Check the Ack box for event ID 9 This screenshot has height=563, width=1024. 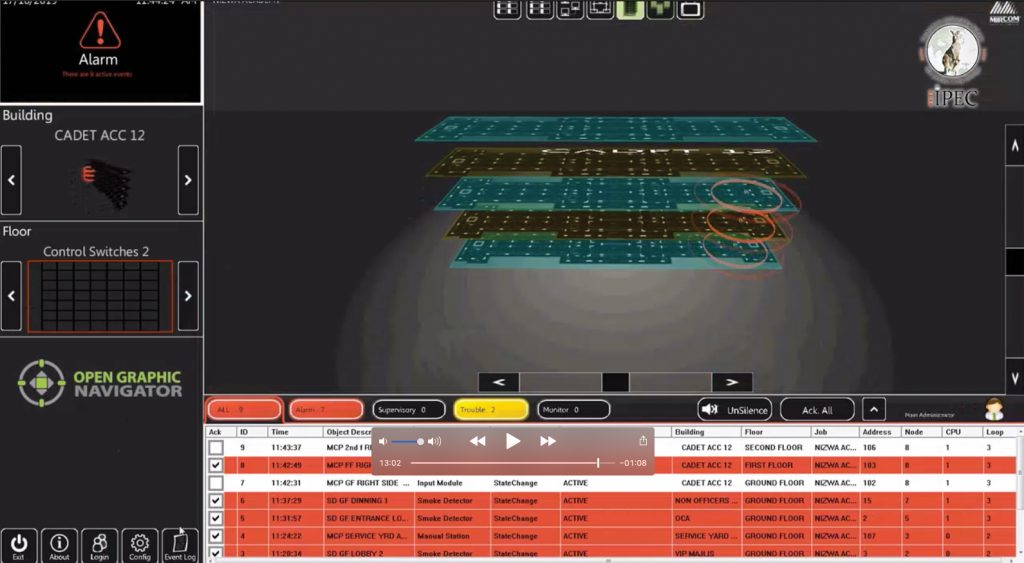pyautogui.click(x=216, y=448)
